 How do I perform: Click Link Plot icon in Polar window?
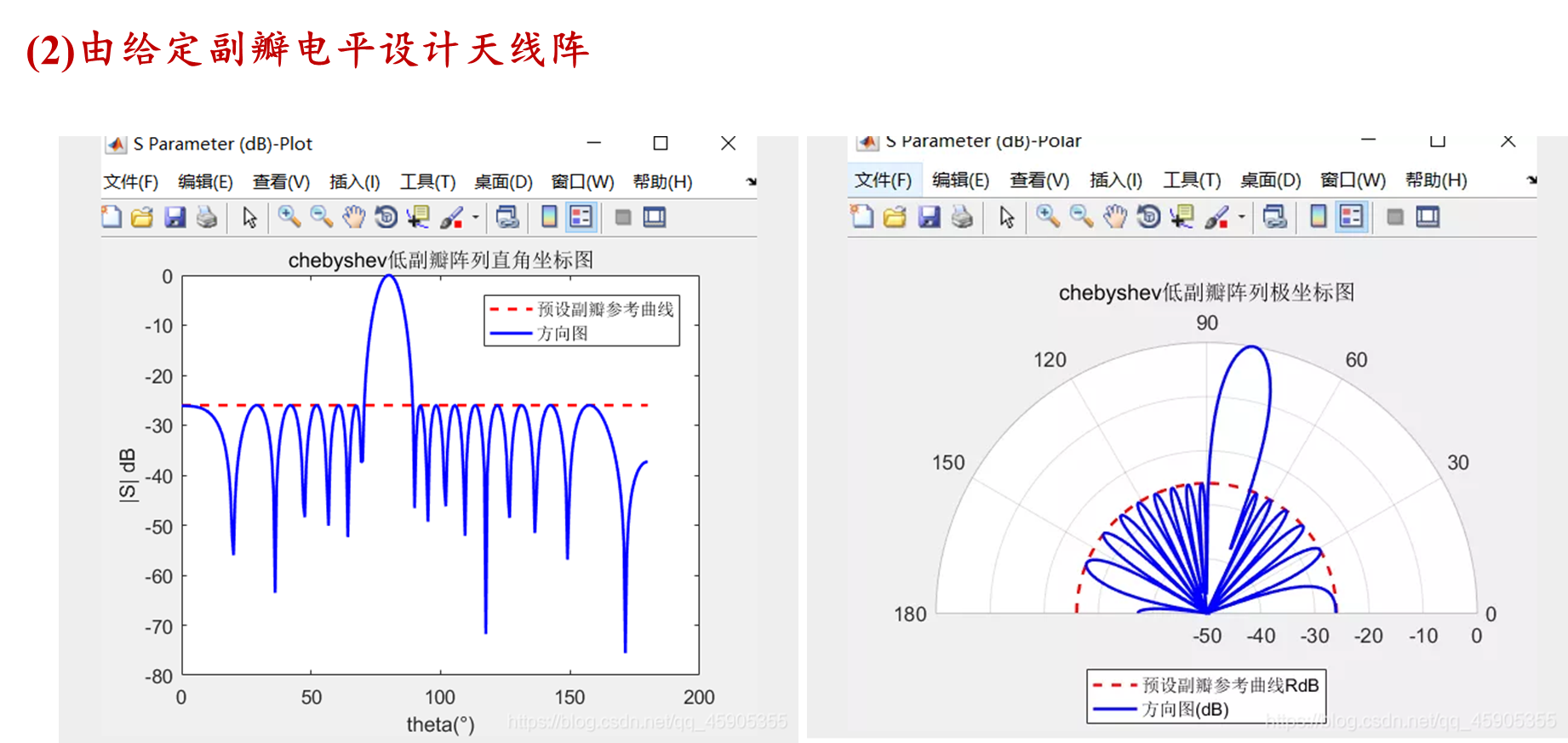click(x=1274, y=216)
